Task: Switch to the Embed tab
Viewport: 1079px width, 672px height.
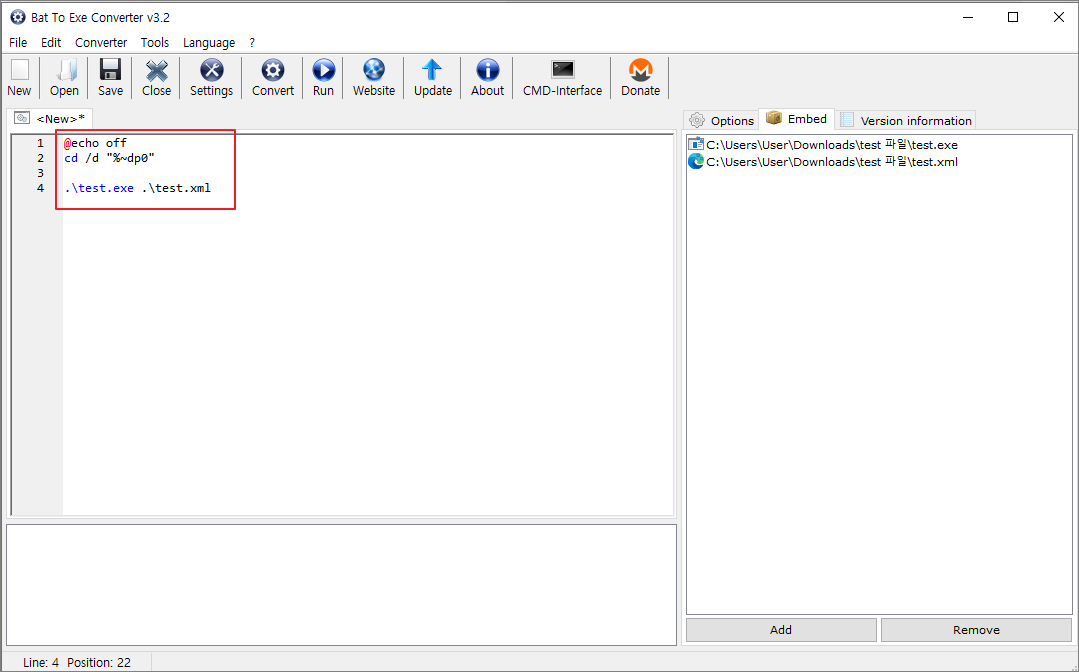Action: pos(796,119)
